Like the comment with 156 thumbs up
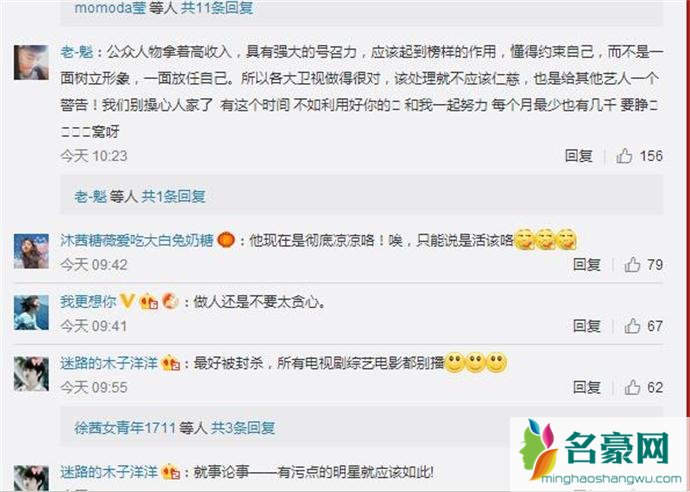Screen dimensions: 690x492 click(x=624, y=156)
